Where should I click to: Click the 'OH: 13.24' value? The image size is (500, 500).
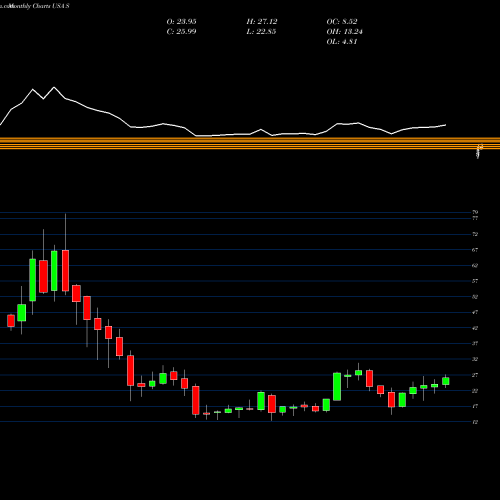click(344, 32)
